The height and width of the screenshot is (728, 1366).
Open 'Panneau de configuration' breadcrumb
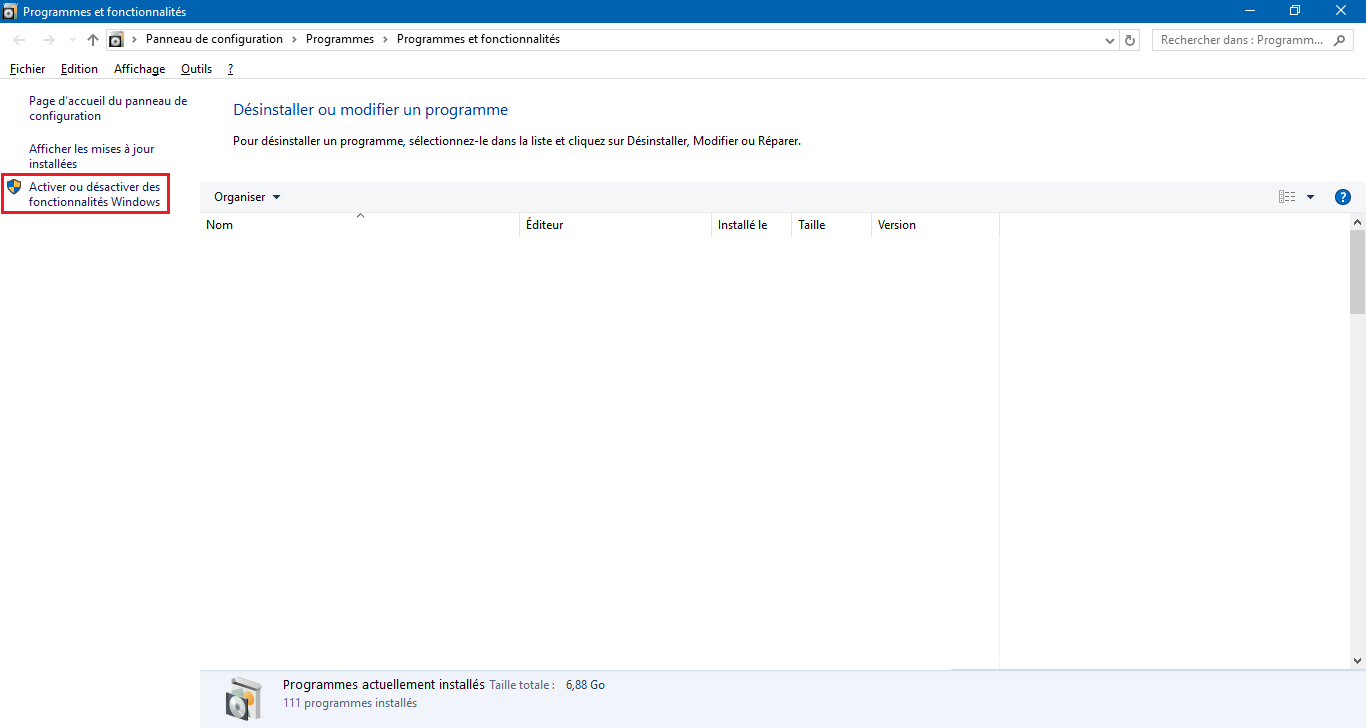(x=214, y=39)
